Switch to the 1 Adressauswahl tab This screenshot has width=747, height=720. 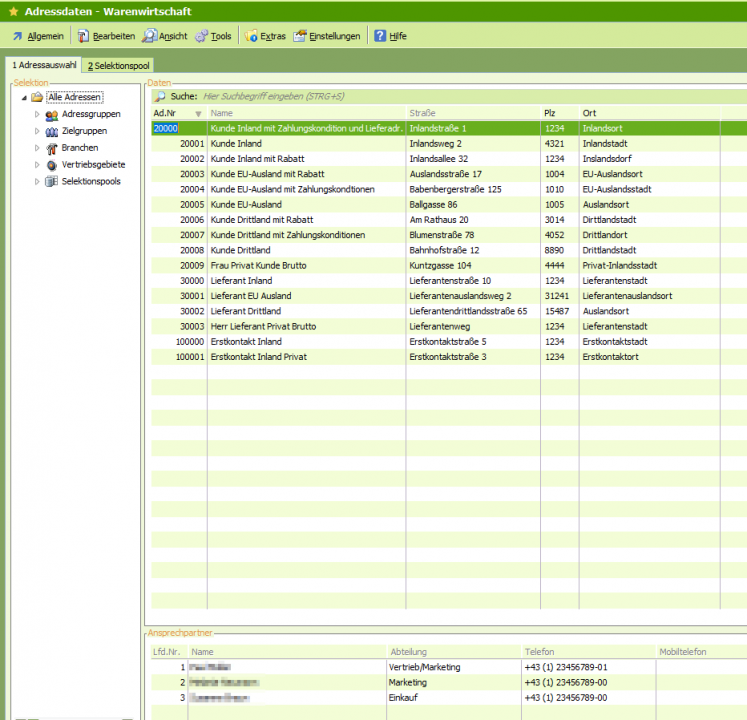44,65
